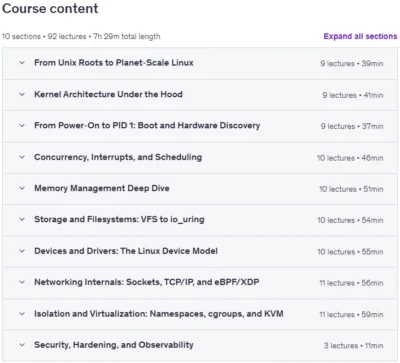Viewport: 400px width, 363px height.
Task: Click chevron beside From Power-On to PID 1
Action: tap(22, 126)
